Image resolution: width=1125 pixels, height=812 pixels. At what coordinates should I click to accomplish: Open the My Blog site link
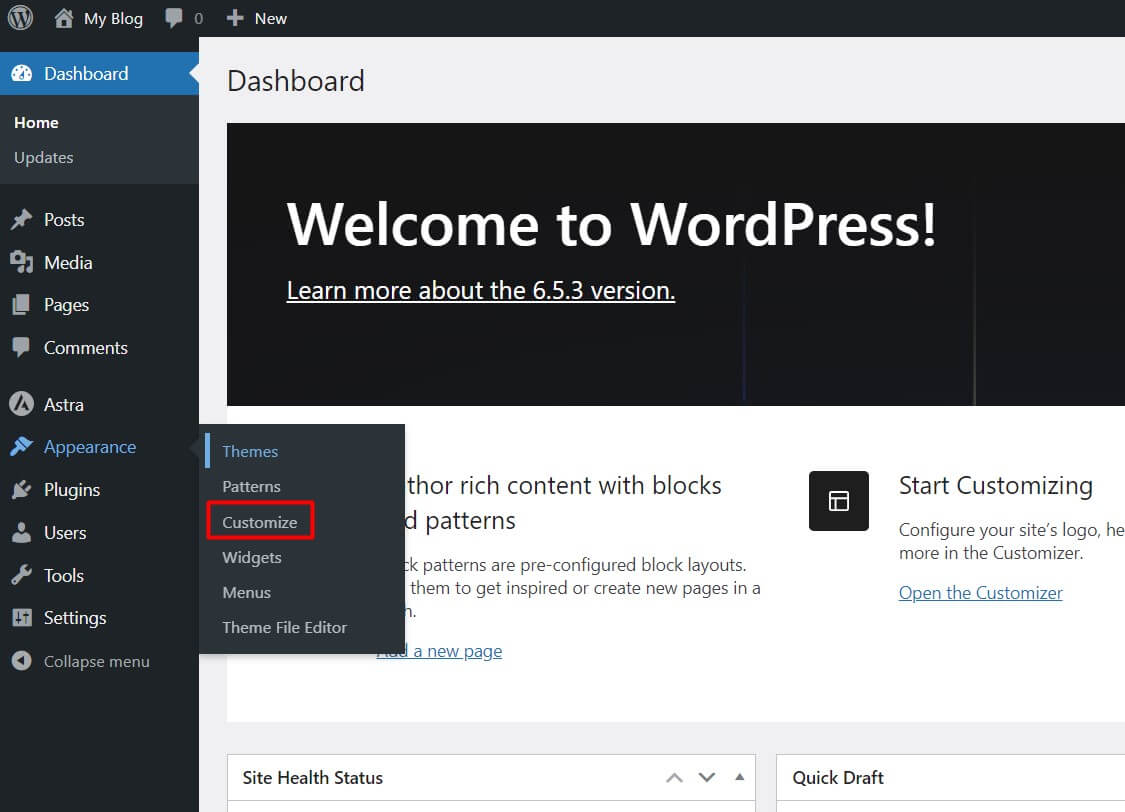[113, 19]
